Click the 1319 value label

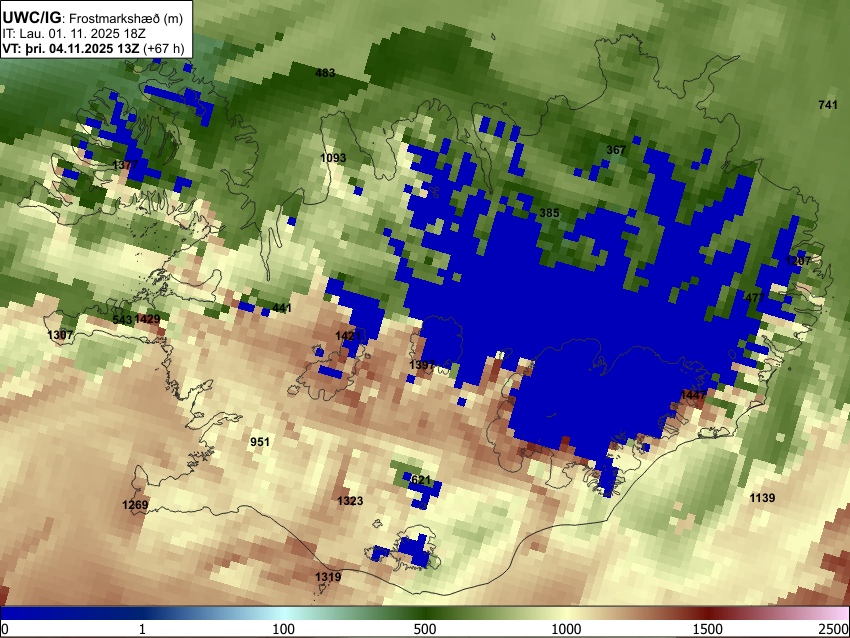coord(328,577)
